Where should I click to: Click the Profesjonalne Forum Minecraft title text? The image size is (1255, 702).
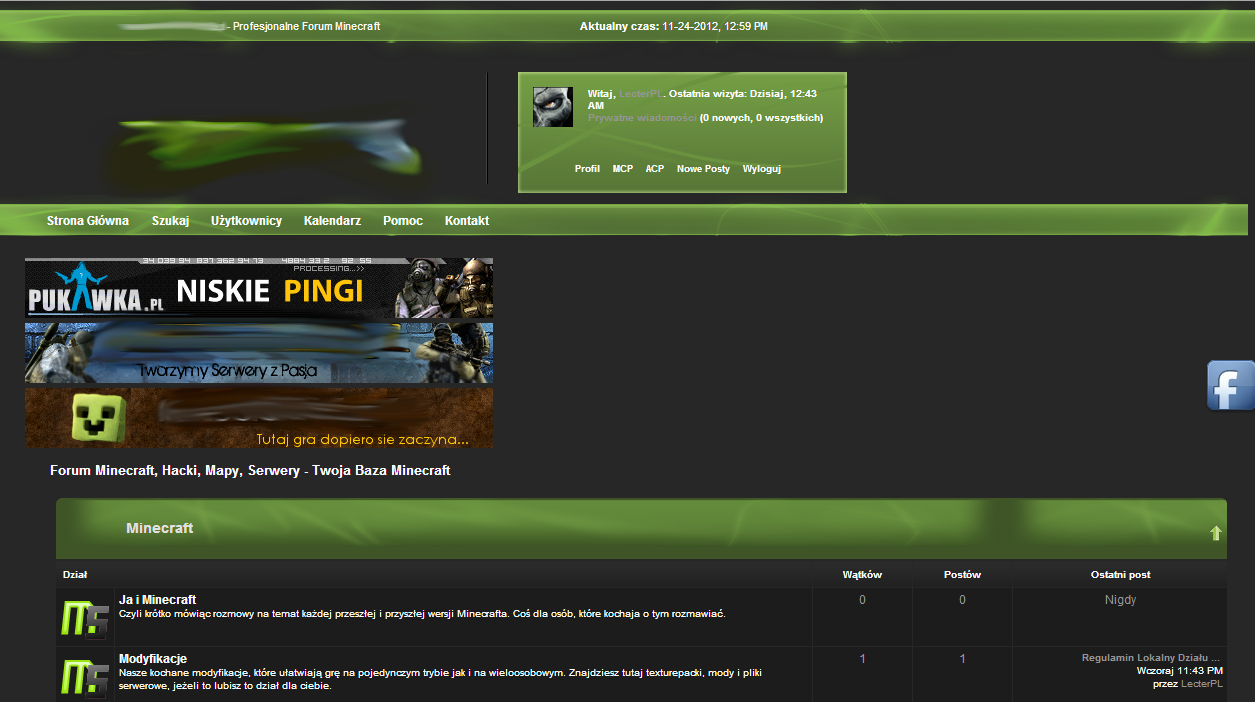(306, 26)
